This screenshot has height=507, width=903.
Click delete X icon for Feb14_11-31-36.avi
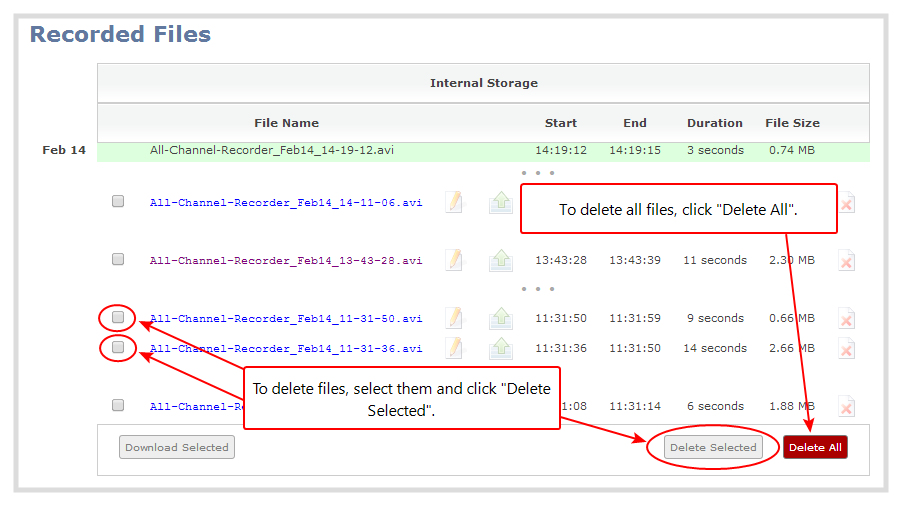tap(846, 349)
